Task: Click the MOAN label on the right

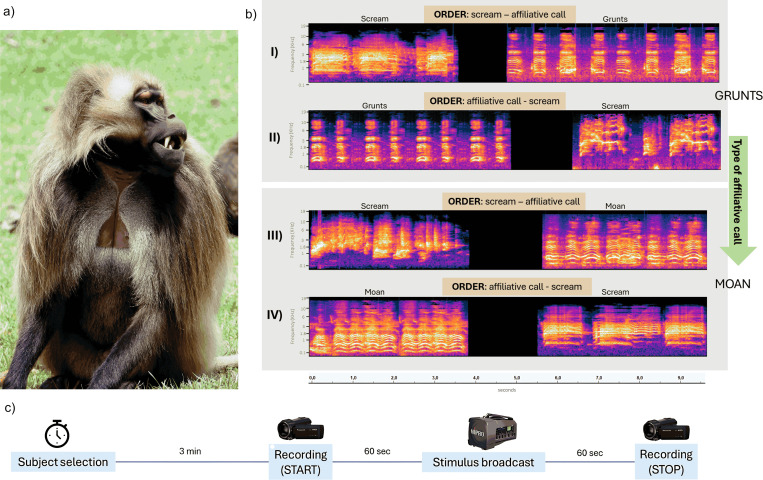Action: coord(732,284)
